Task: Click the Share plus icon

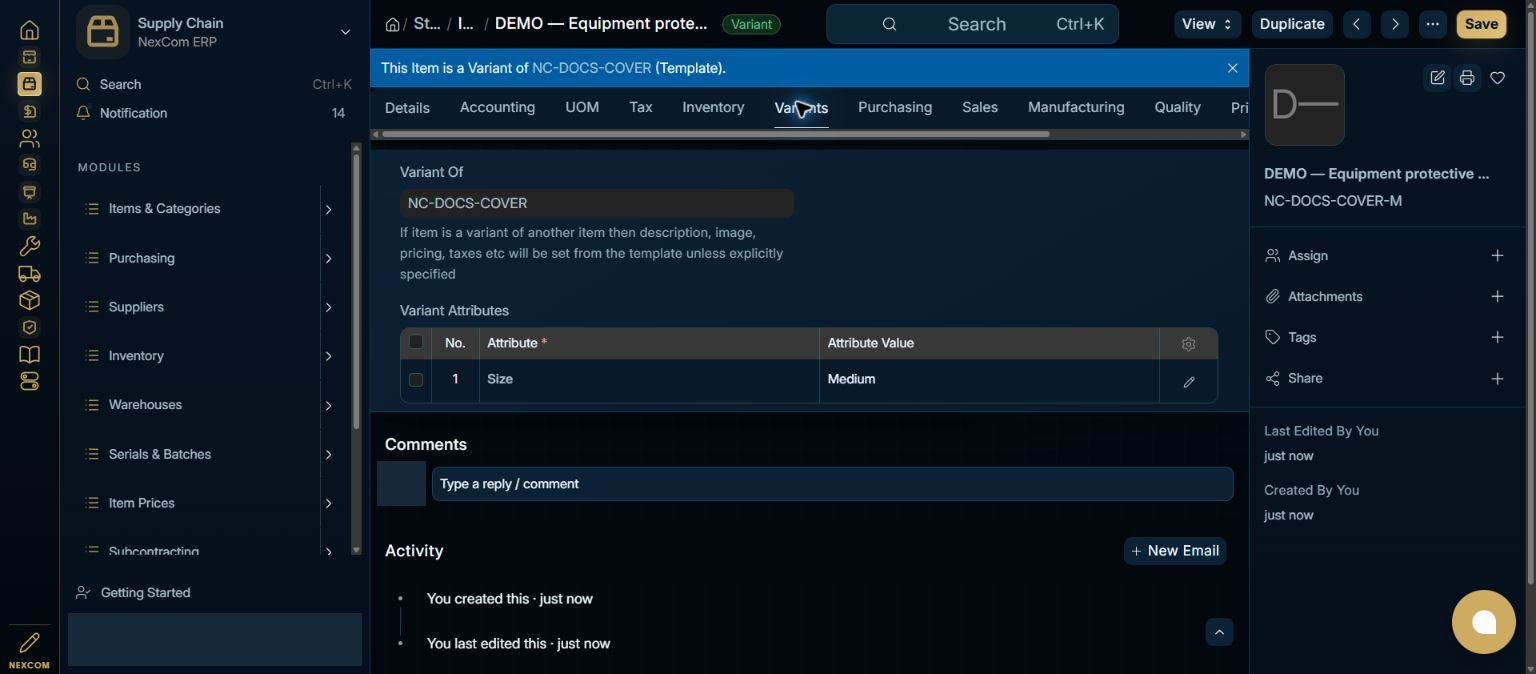Action: (x=1497, y=379)
